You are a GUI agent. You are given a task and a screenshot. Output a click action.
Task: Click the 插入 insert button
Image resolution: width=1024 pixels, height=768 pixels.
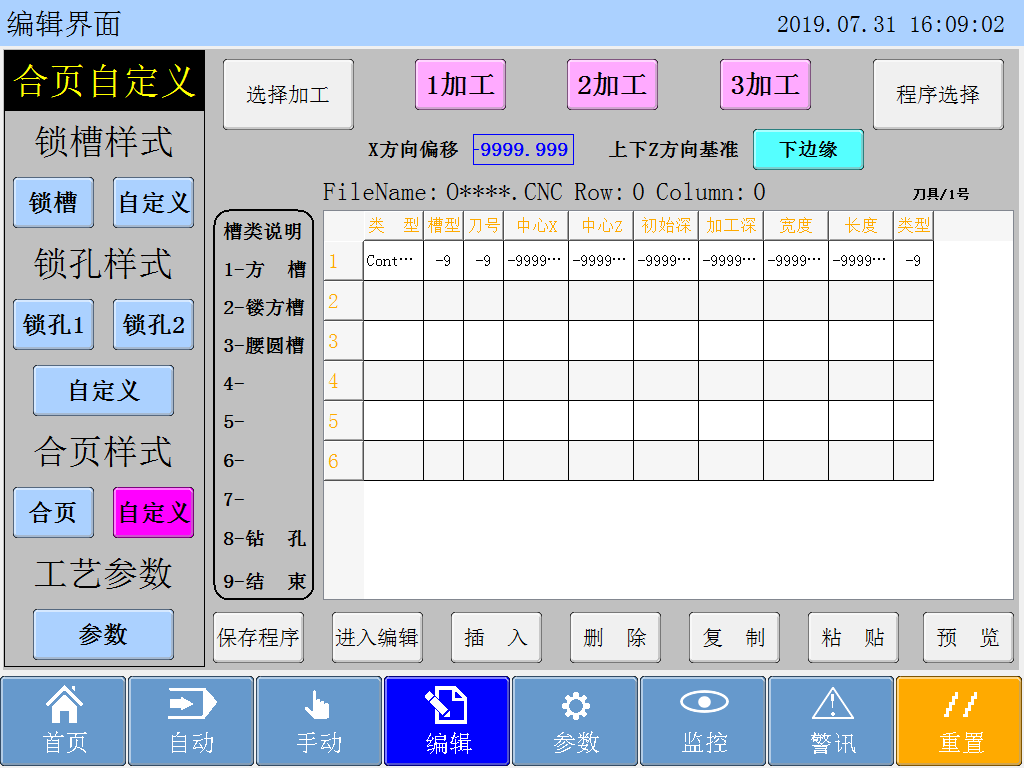point(496,637)
